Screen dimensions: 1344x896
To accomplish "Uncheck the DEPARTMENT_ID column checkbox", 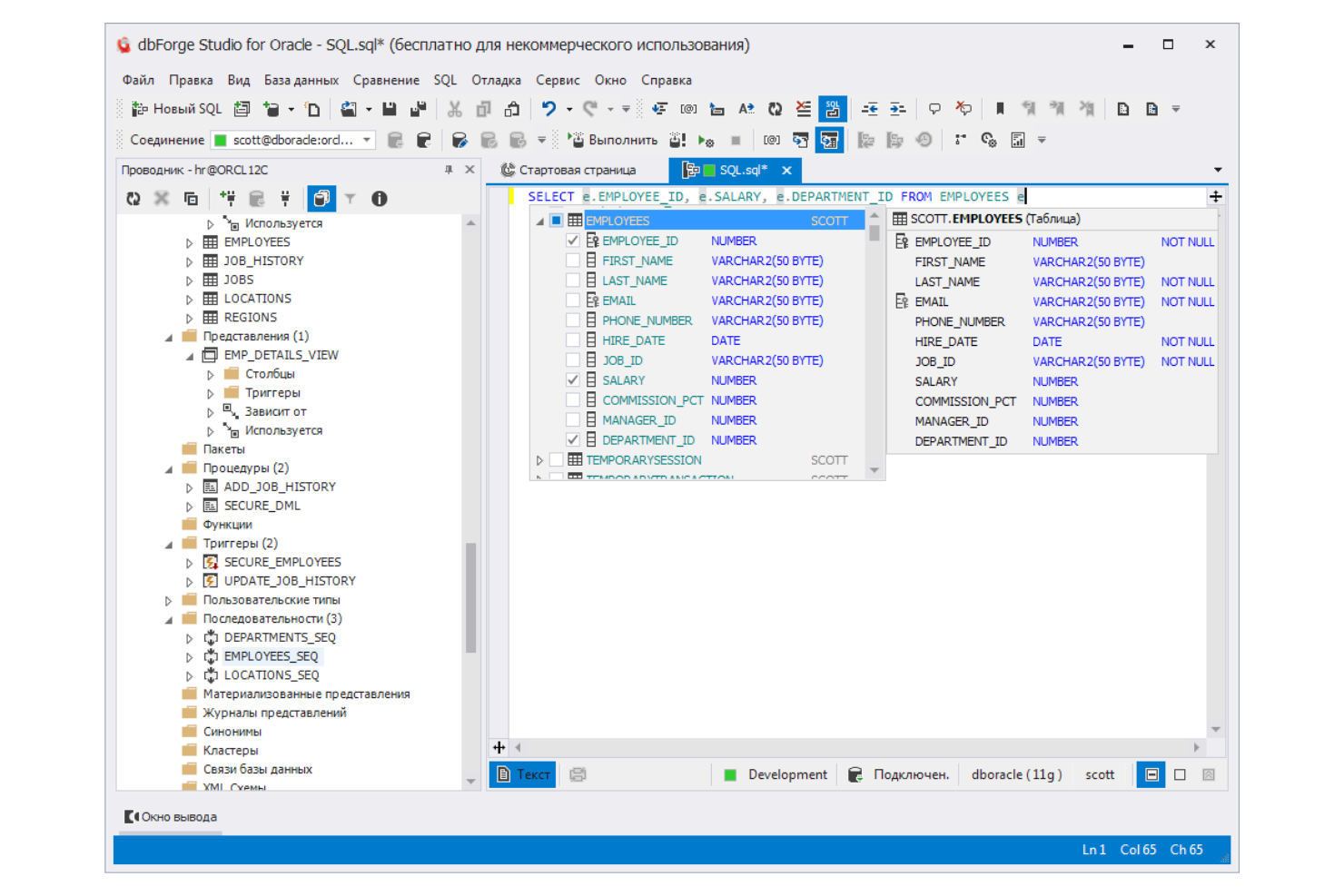I will coord(573,440).
